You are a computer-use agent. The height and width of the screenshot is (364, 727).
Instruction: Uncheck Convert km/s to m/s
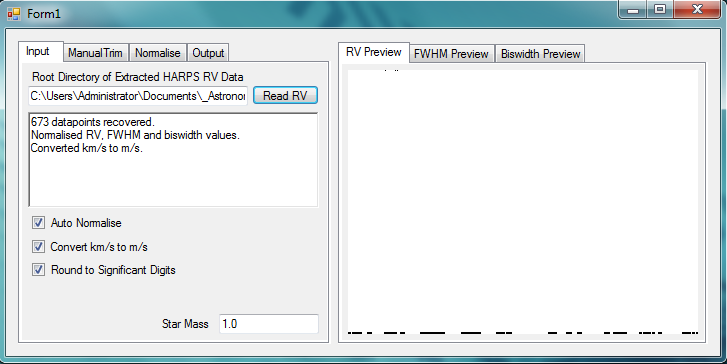(38, 247)
